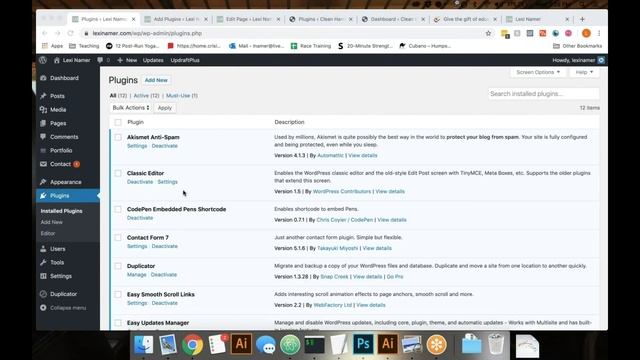The height and width of the screenshot is (360, 640).
Task: Open Users in the sidebar
Action: [58, 249]
